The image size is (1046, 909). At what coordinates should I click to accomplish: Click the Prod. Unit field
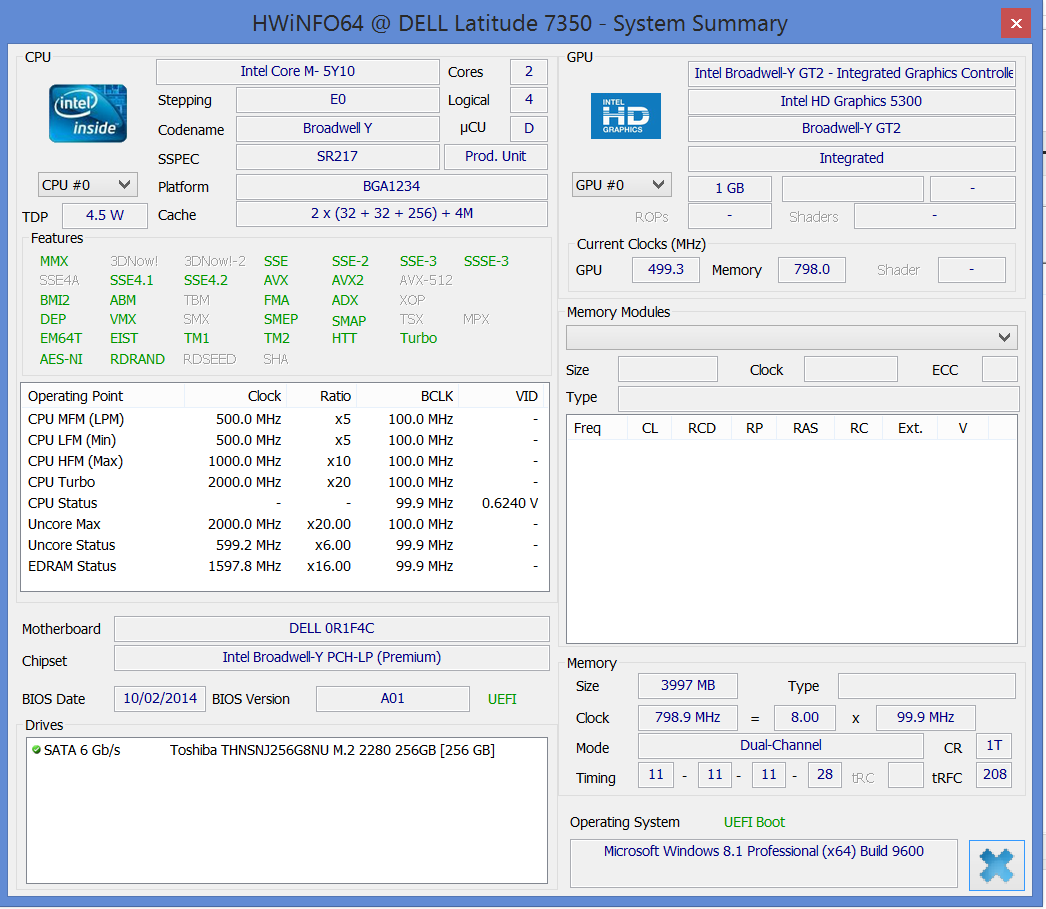495,156
